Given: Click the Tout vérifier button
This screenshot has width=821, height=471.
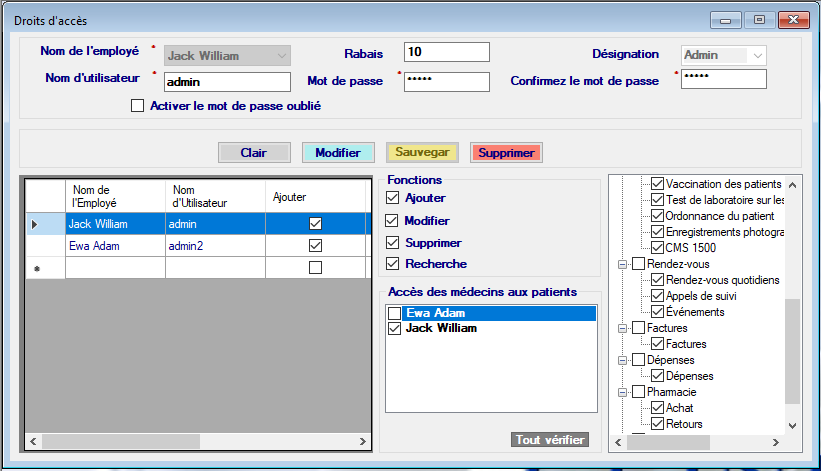Looking at the screenshot, I should [x=550, y=440].
